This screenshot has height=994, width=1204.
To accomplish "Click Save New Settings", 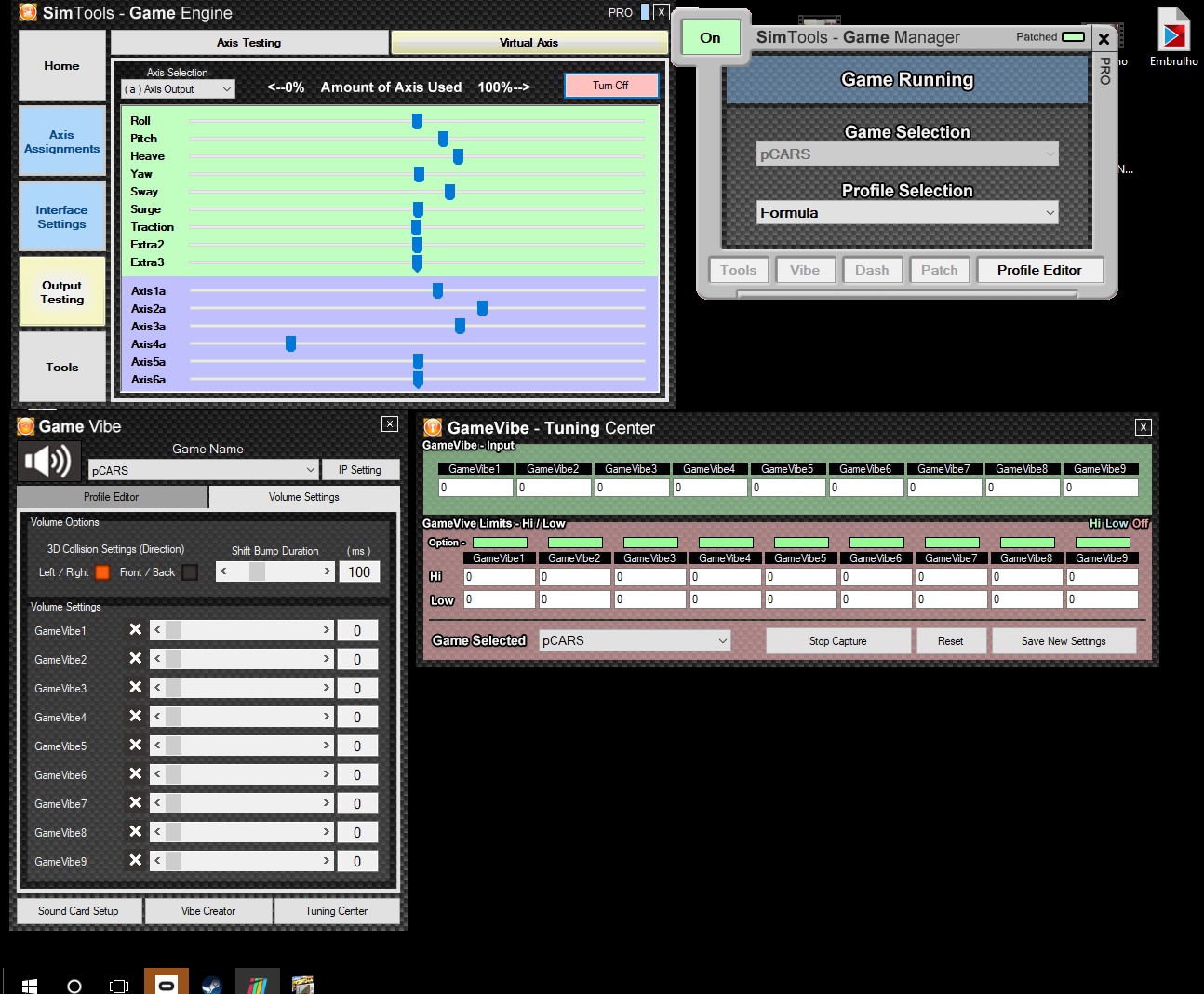I will pos(1064,641).
